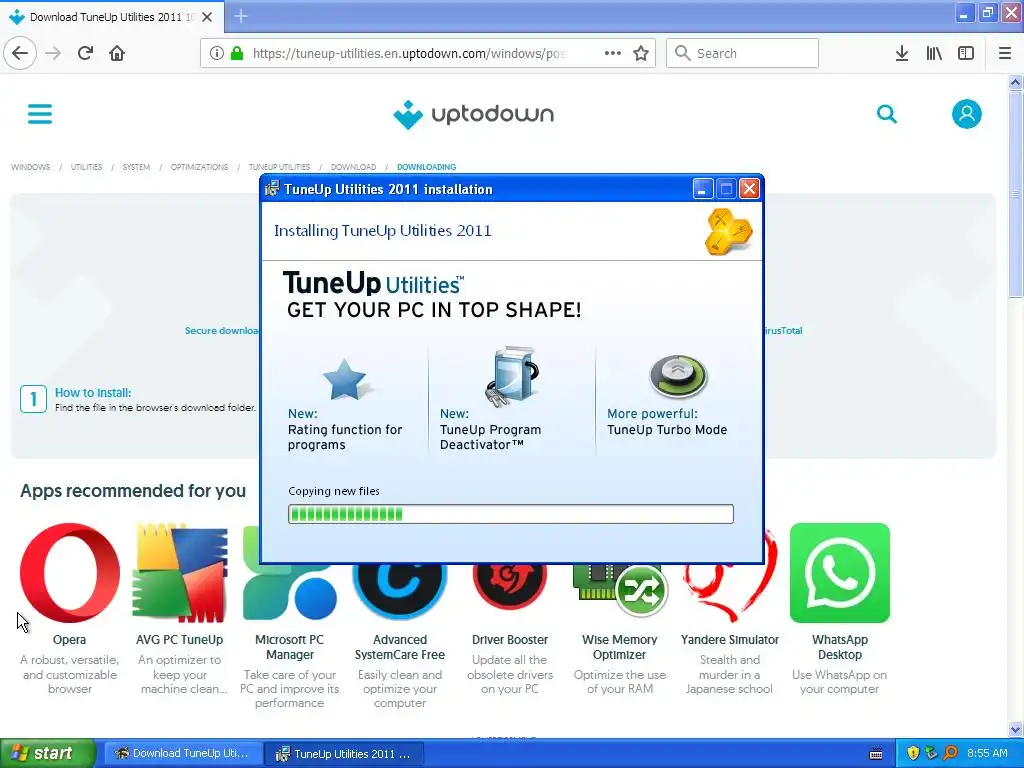Click the keyboard icon in the taskbar
The width and height of the screenshot is (1024, 768).
tap(876, 754)
